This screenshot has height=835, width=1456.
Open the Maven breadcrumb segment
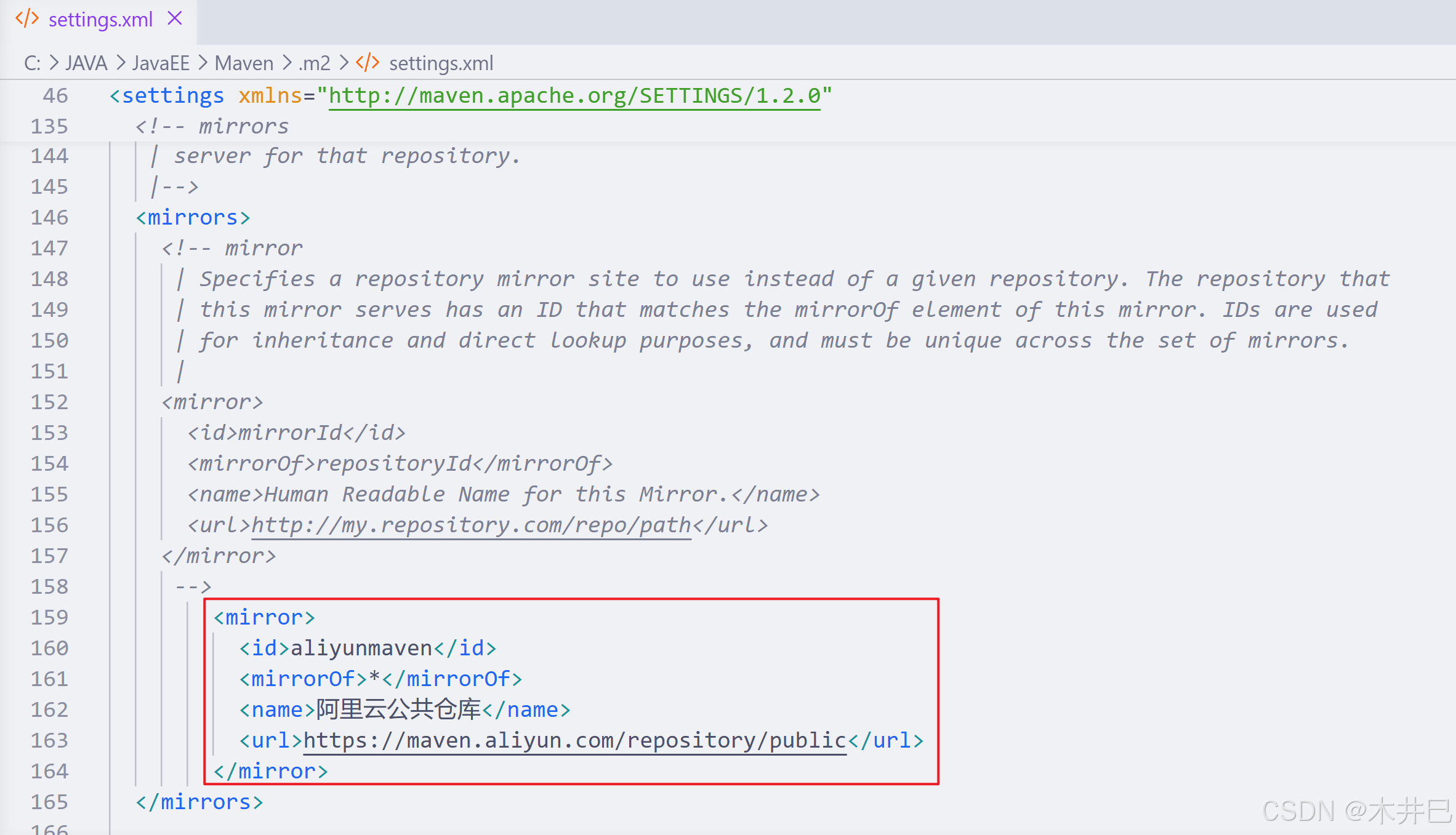click(x=244, y=63)
